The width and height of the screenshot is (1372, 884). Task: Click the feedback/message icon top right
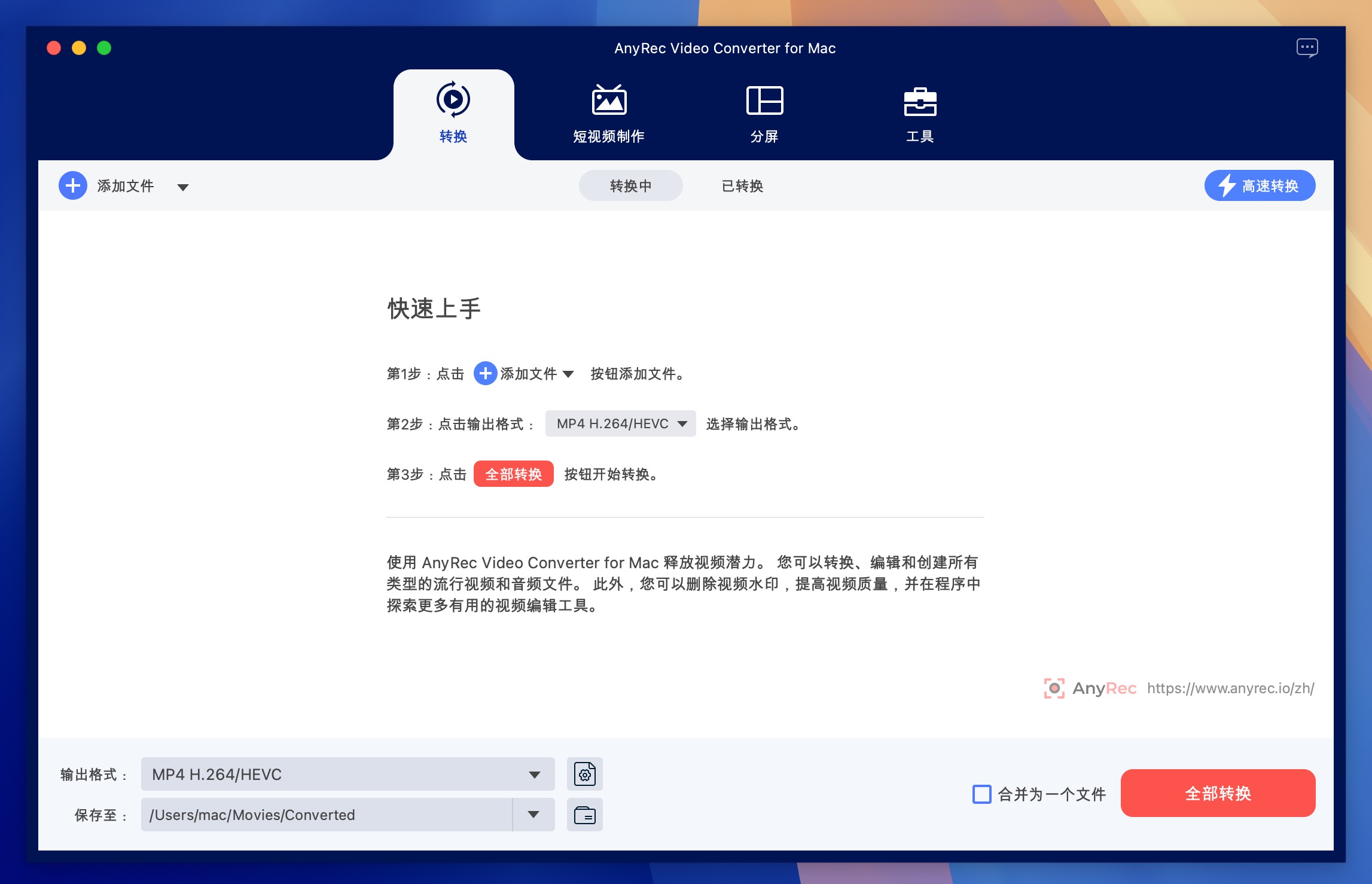(x=1307, y=47)
